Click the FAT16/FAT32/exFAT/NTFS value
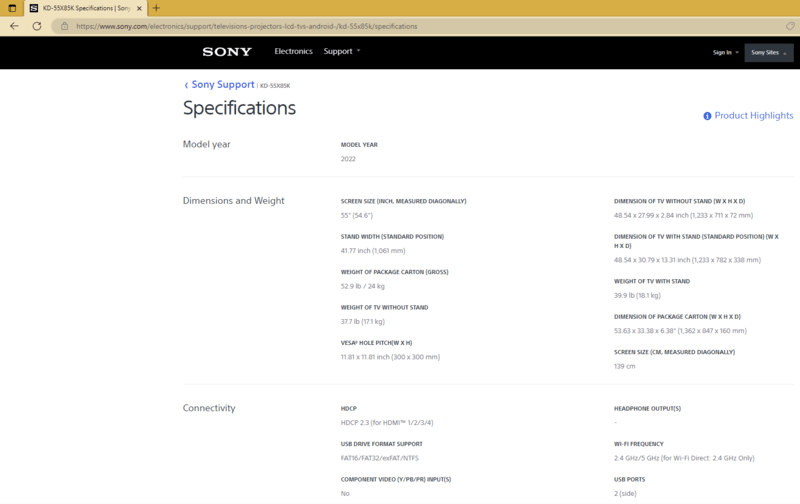 click(380, 458)
